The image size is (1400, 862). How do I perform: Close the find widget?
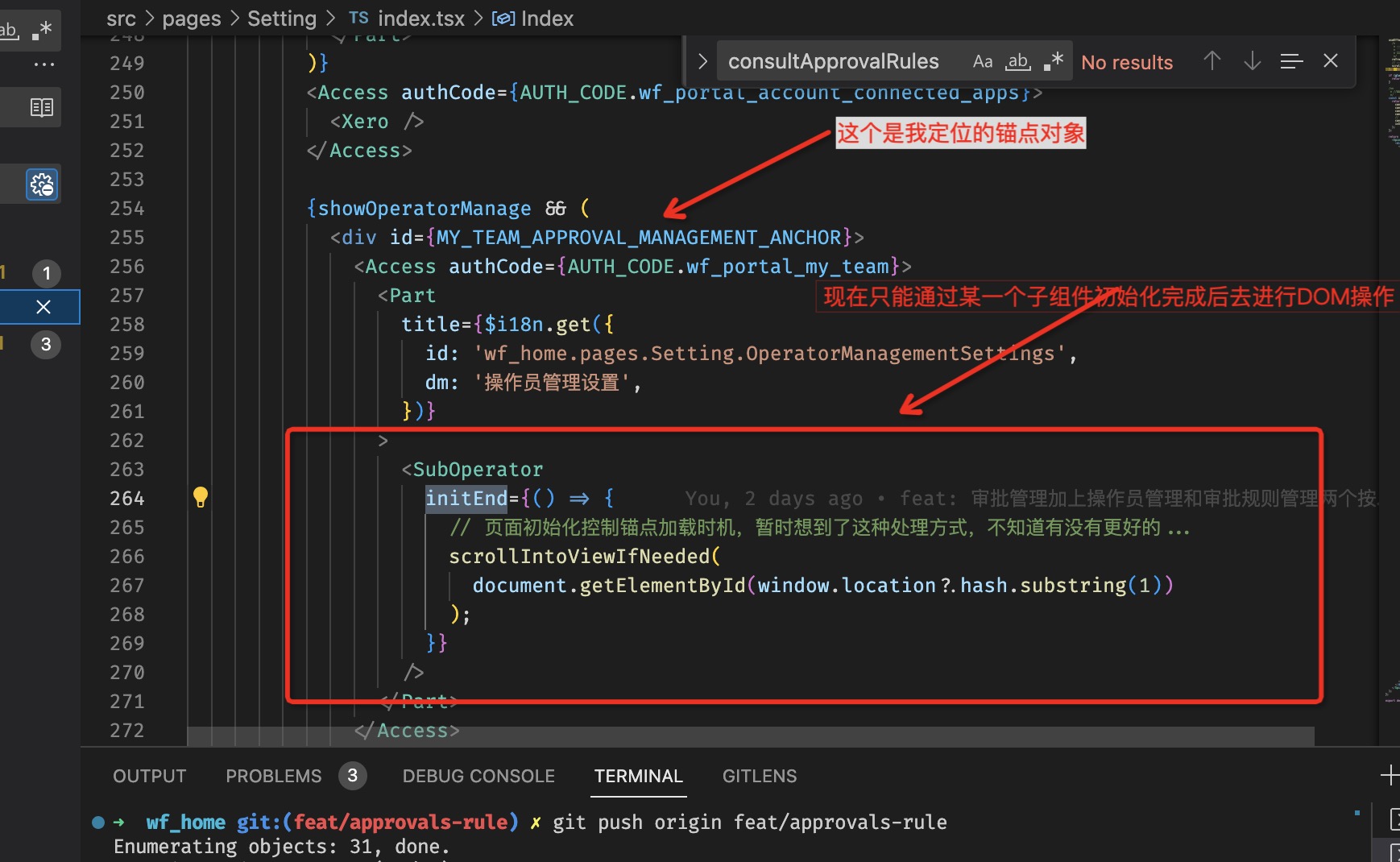(1331, 61)
